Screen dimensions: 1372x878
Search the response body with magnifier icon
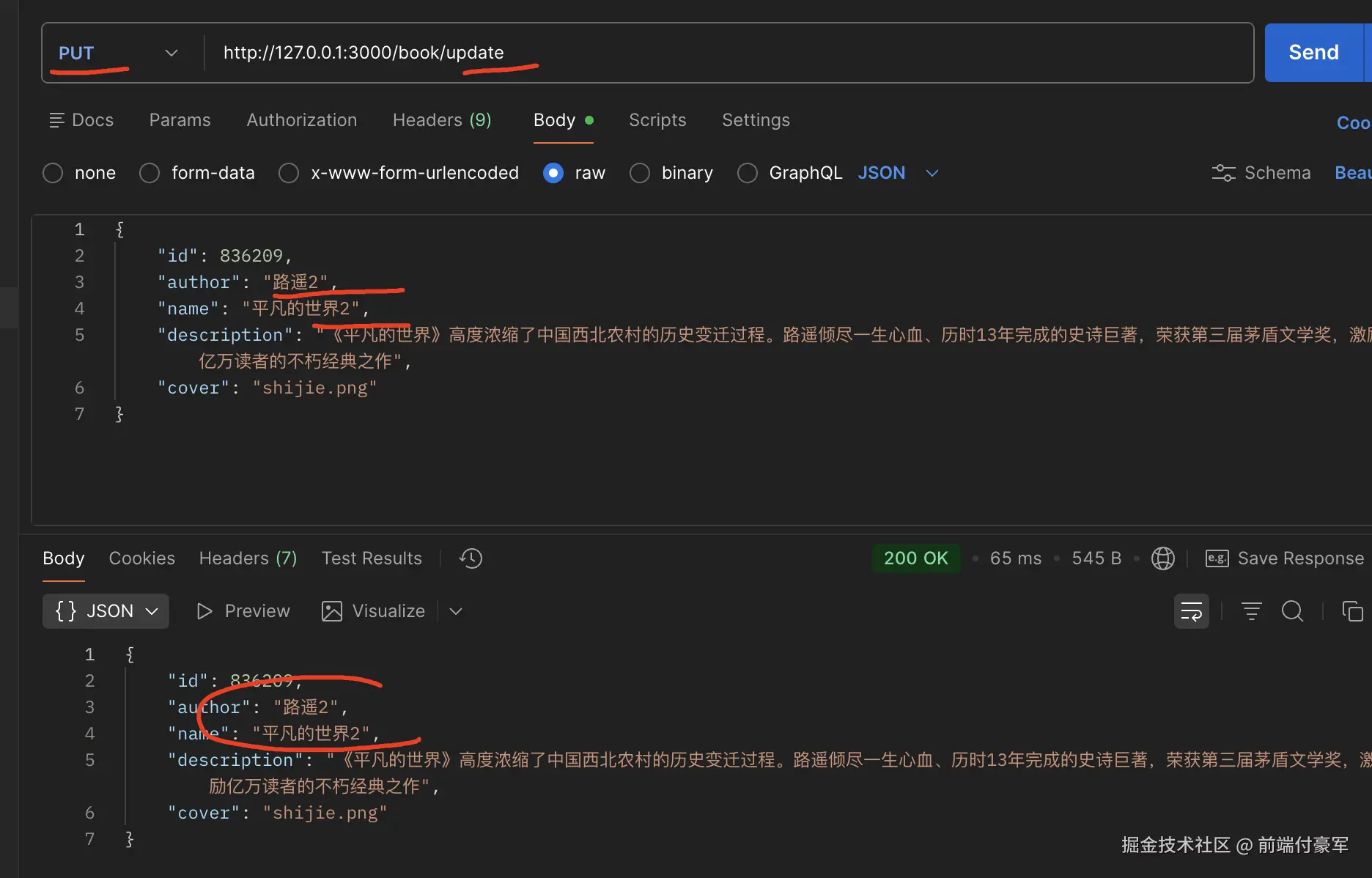1292,611
